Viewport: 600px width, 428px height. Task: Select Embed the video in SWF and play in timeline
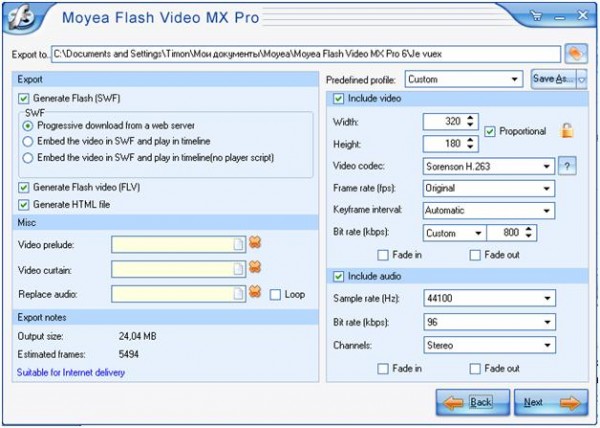click(27, 142)
